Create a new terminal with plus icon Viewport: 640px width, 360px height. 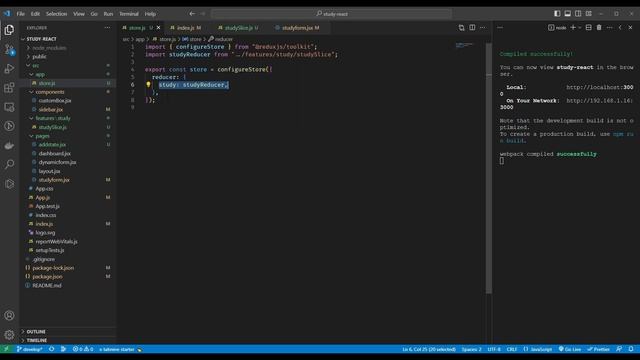pos(573,27)
